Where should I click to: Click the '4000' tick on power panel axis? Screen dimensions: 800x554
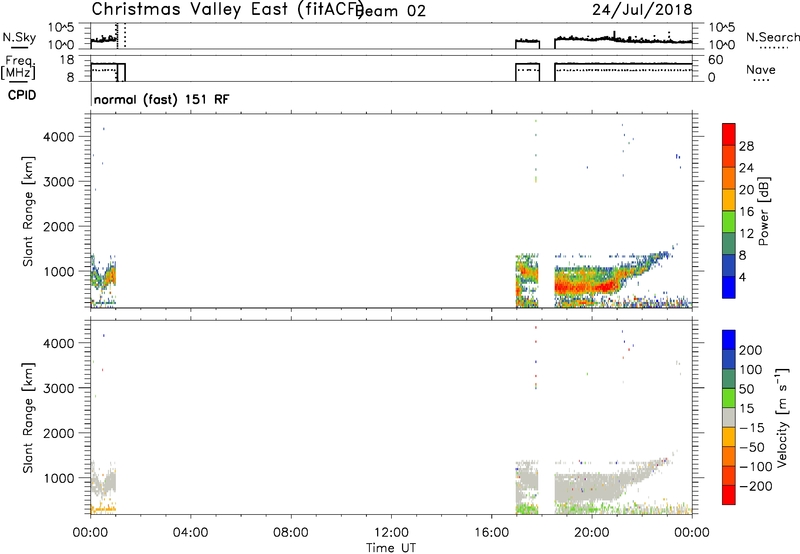click(x=61, y=137)
